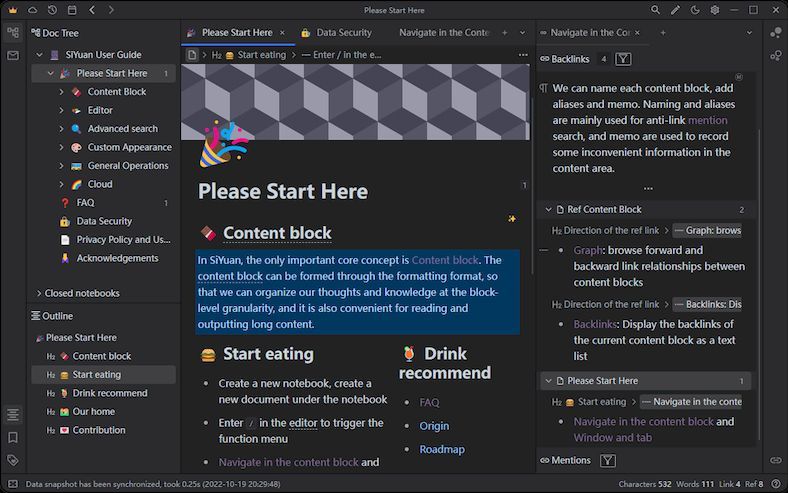Expand the General Operations tree item

click(x=61, y=166)
